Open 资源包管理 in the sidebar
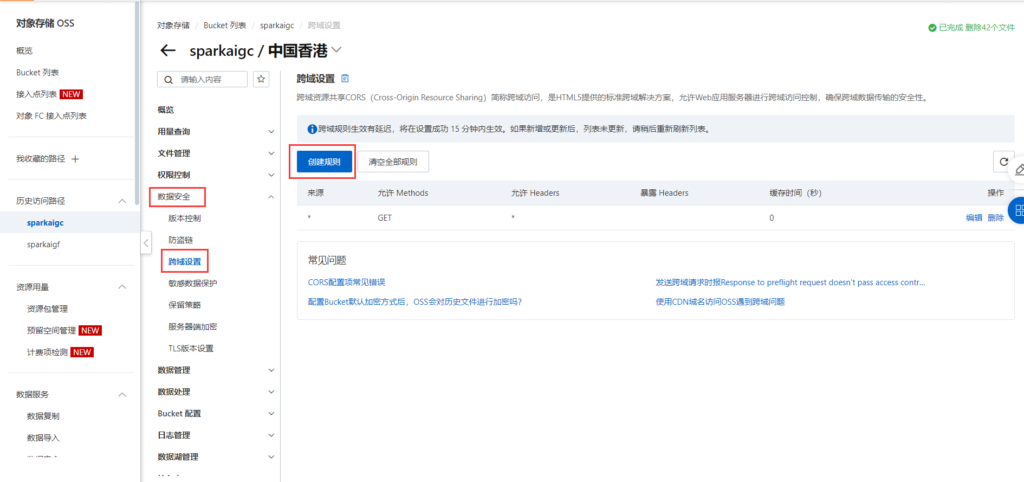Screen dimensions: 1024x482 click(47, 309)
